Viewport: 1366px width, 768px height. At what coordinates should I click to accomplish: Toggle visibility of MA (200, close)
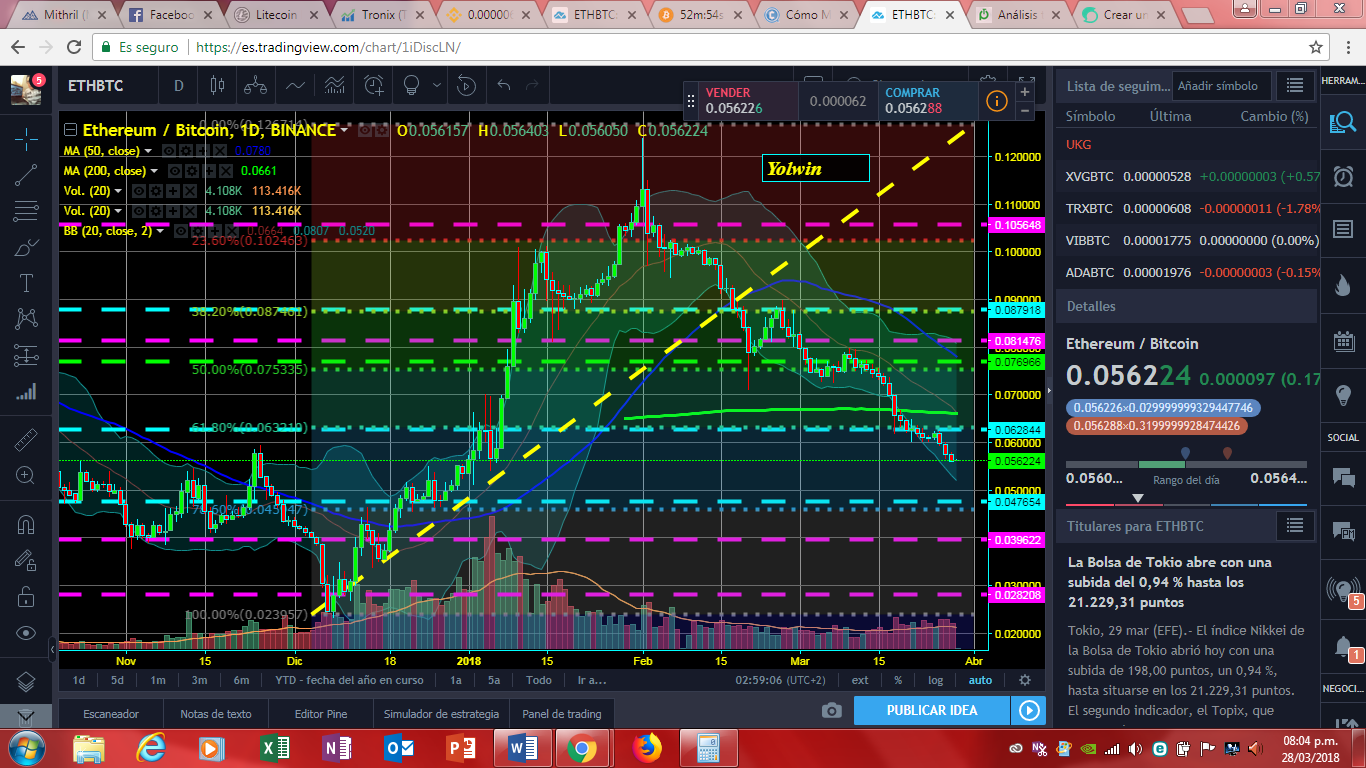[176, 171]
